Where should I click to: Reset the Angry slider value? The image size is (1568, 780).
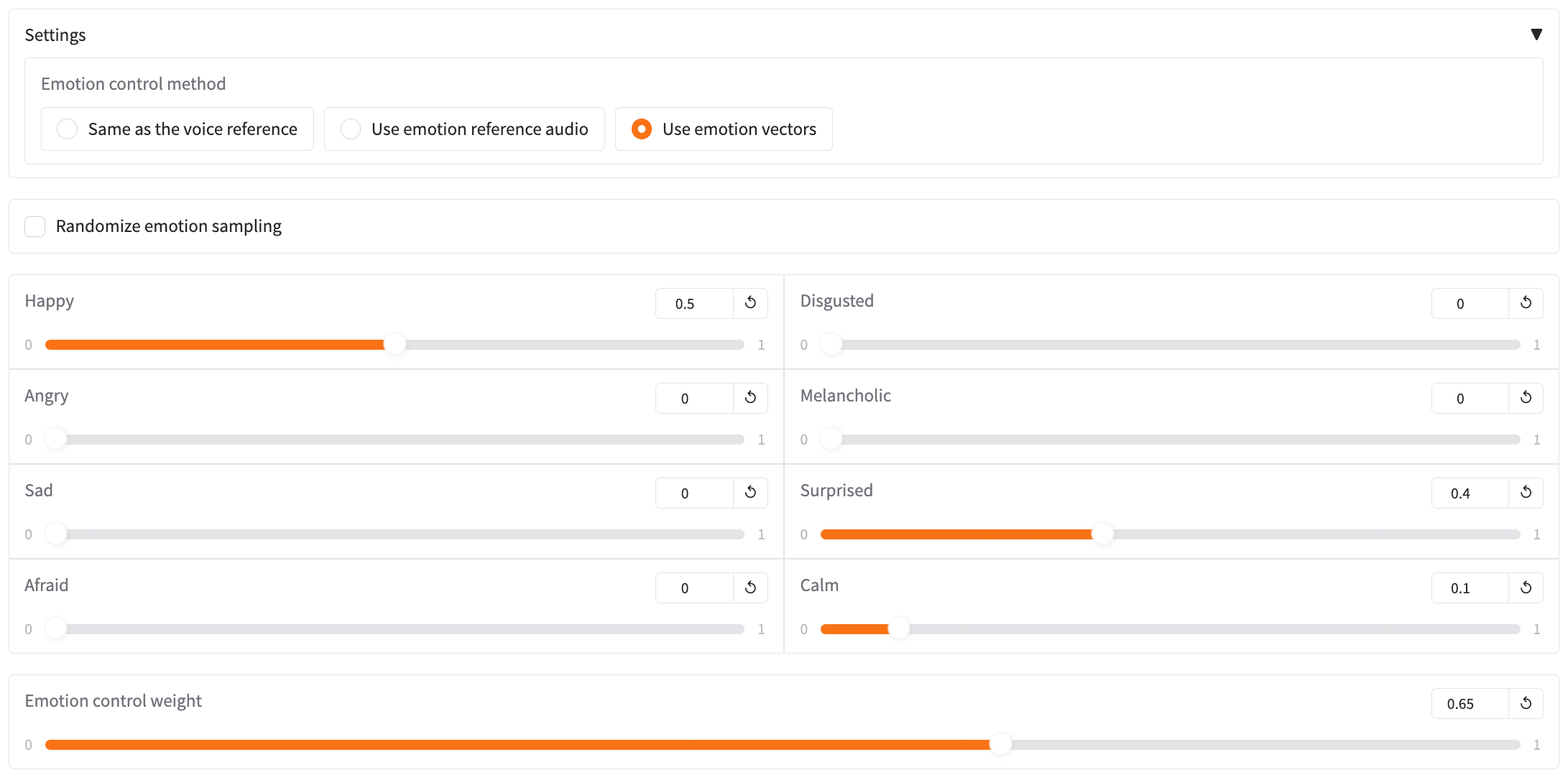point(750,398)
